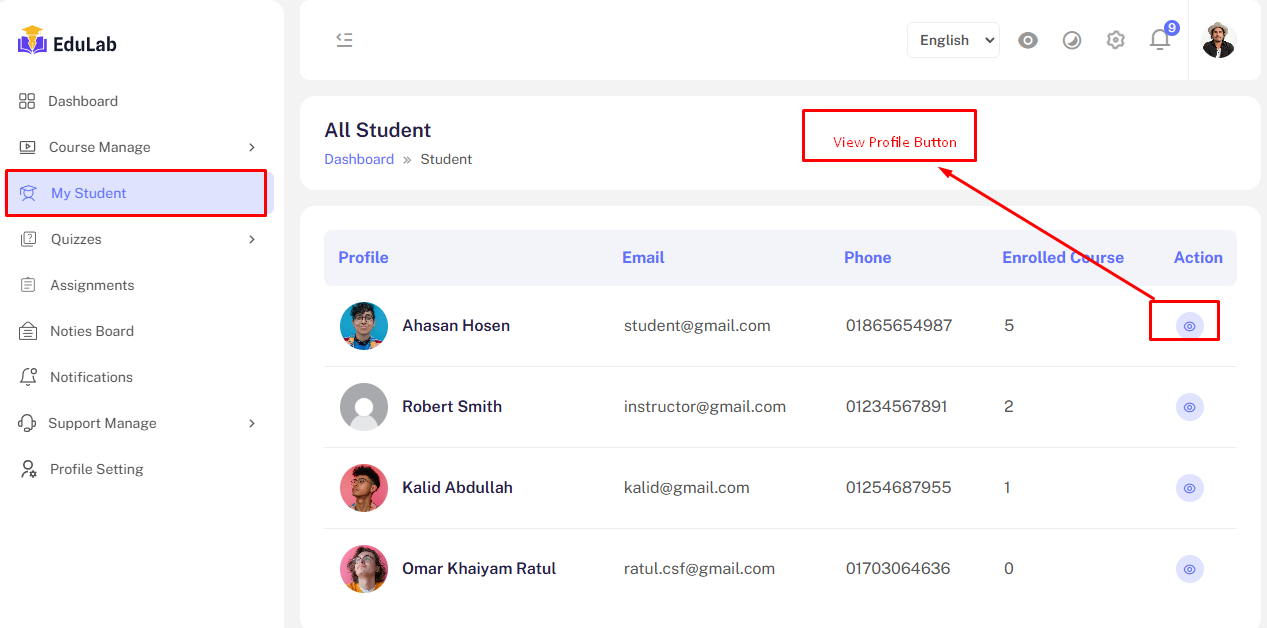This screenshot has height=628, width=1267.
Task: Open settings gear icon in header
Action: coord(1115,40)
